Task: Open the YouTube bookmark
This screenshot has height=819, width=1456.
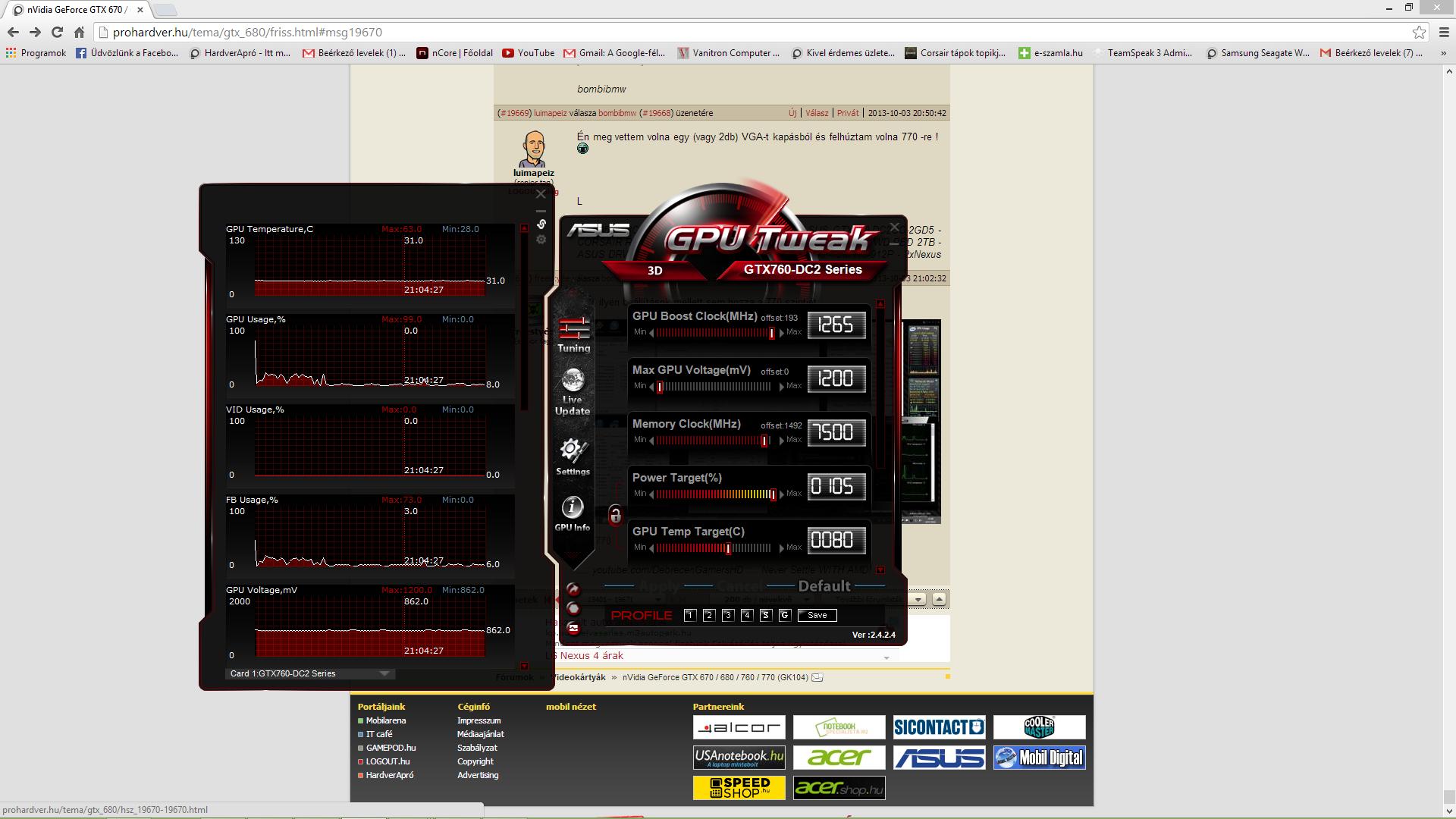Action: [529, 53]
